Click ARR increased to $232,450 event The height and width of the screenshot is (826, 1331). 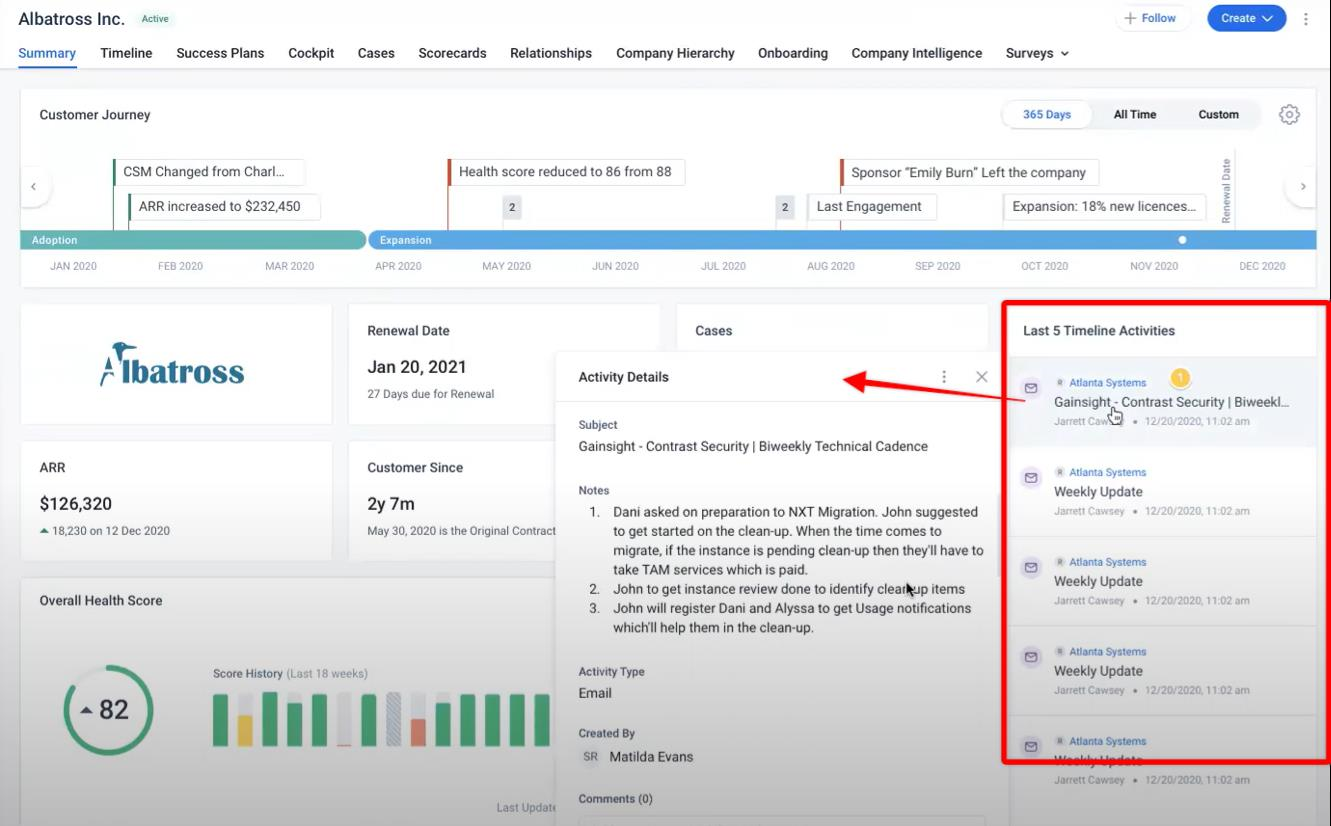(x=224, y=206)
